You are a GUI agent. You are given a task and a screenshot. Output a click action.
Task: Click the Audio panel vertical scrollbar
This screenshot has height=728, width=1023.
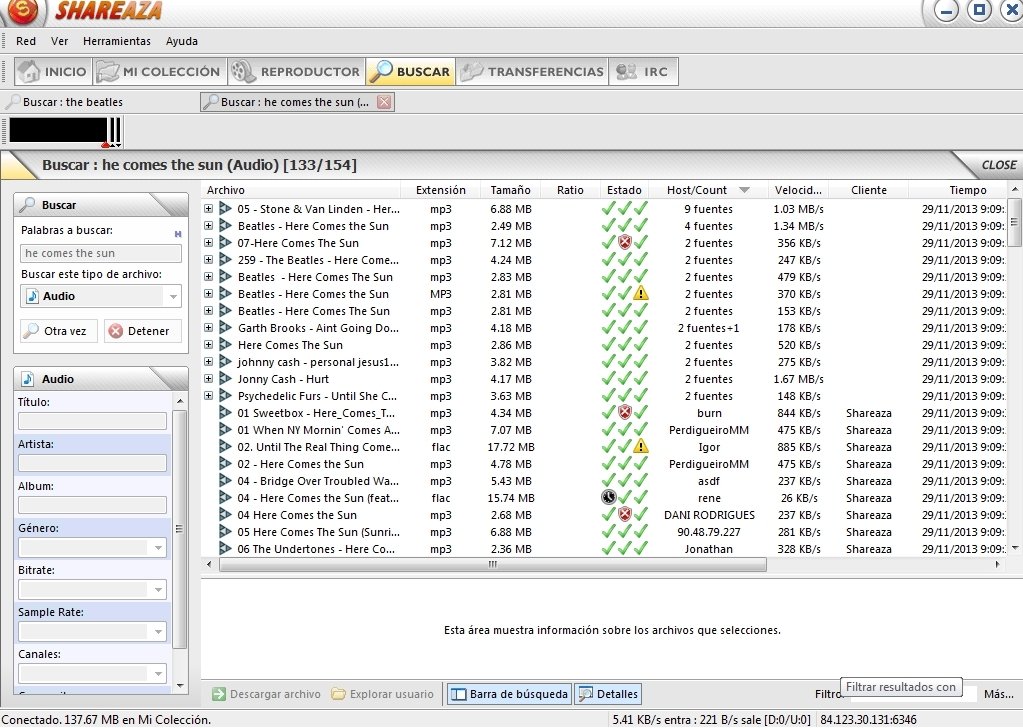179,528
